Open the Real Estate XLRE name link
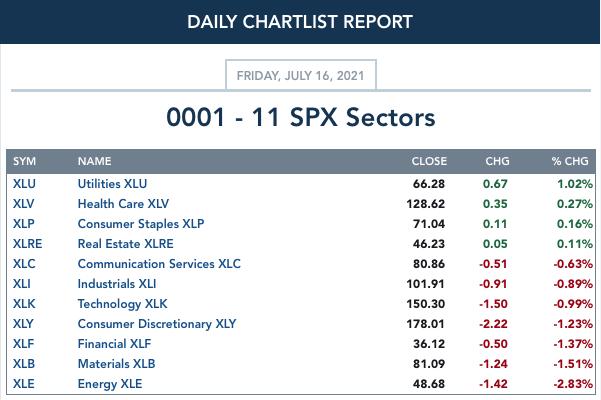 pyautogui.click(x=125, y=244)
